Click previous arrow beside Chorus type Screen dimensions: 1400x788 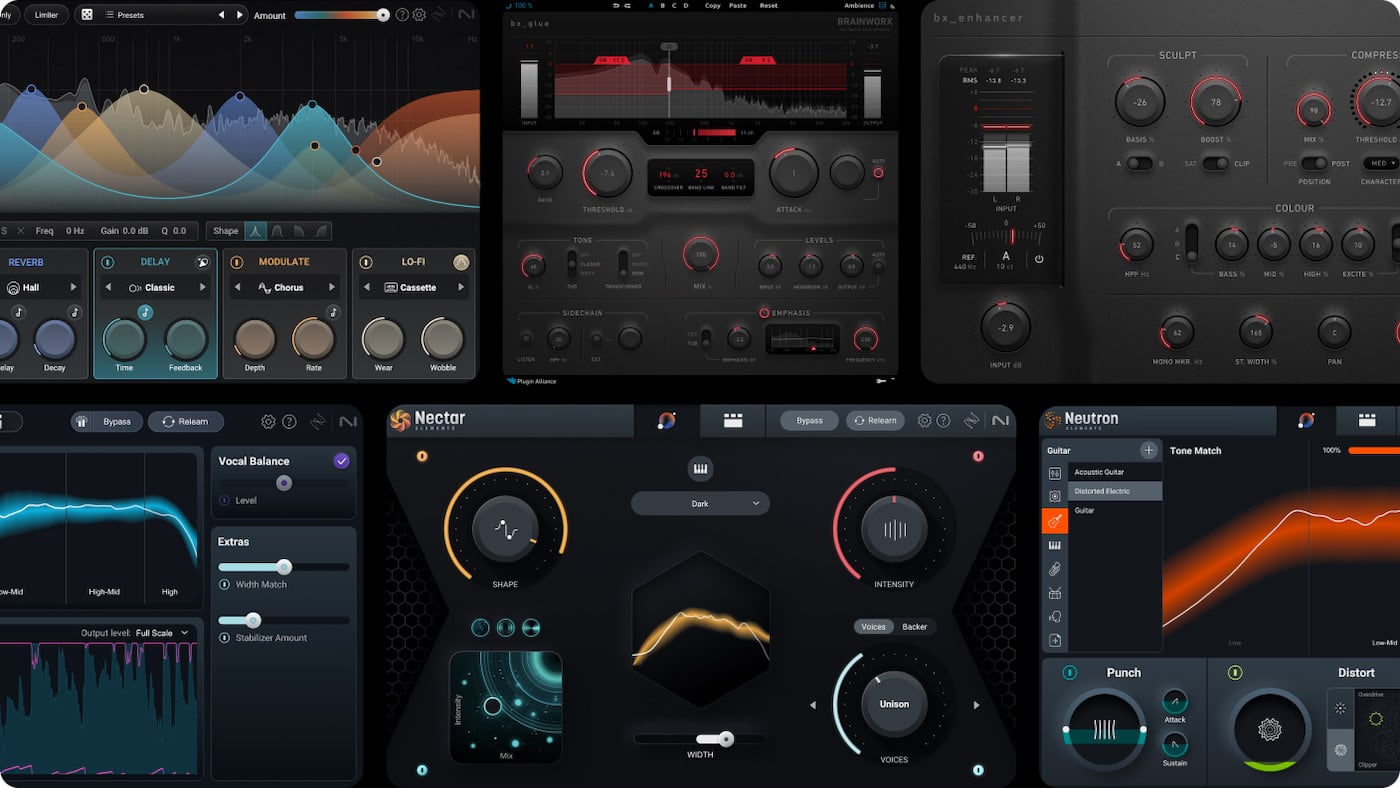pos(237,287)
